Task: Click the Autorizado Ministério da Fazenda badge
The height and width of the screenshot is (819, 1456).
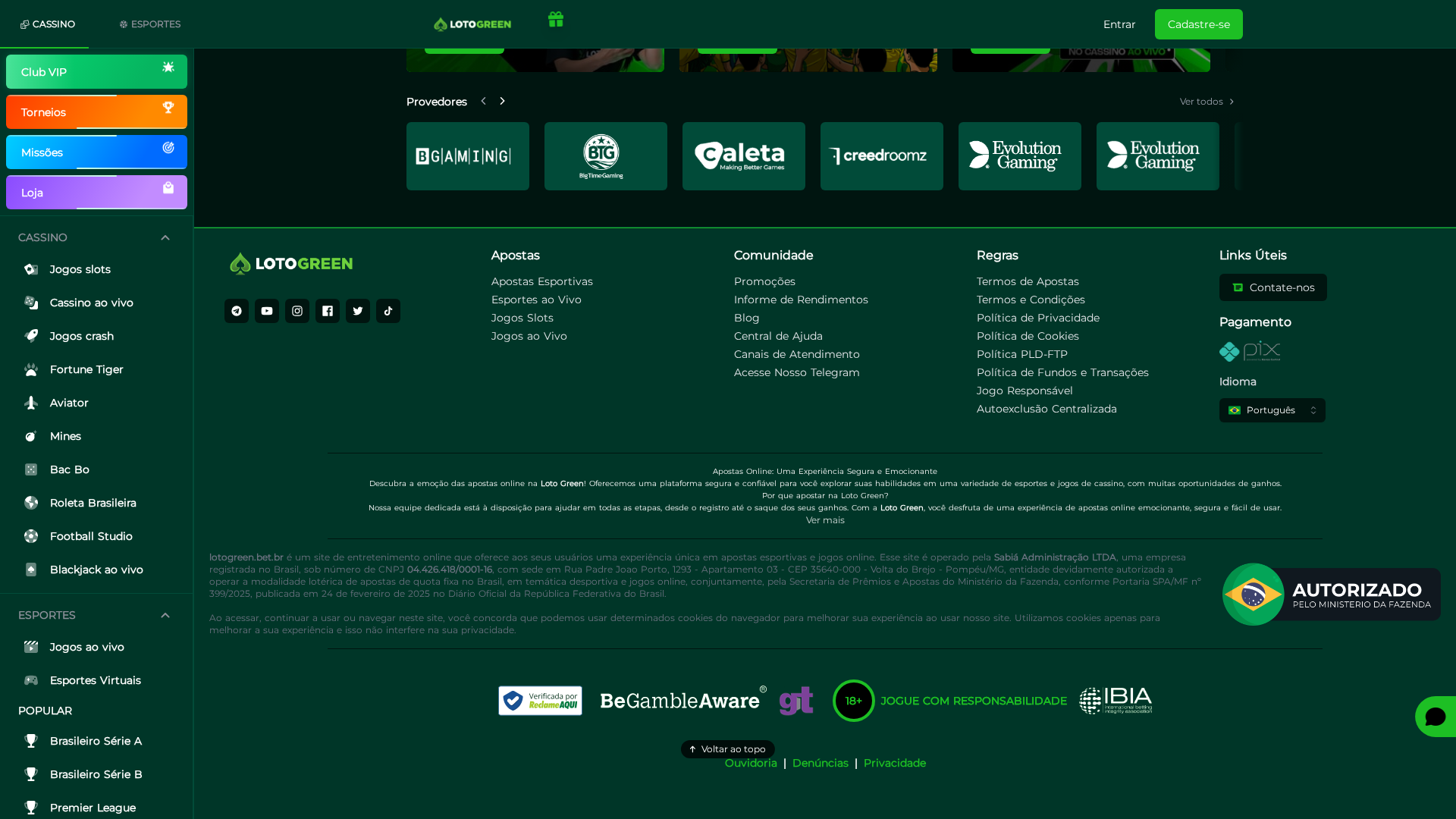Action: 1331,595
